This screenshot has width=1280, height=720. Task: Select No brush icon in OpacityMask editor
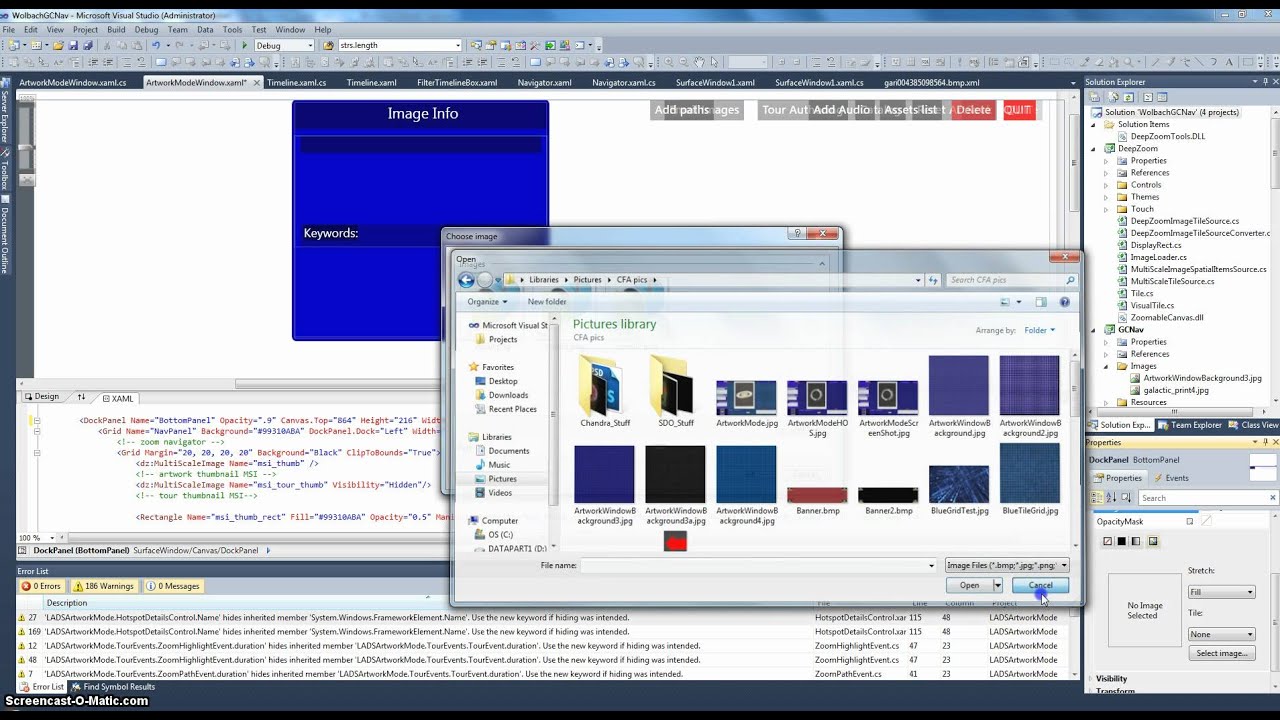pyautogui.click(x=1107, y=541)
